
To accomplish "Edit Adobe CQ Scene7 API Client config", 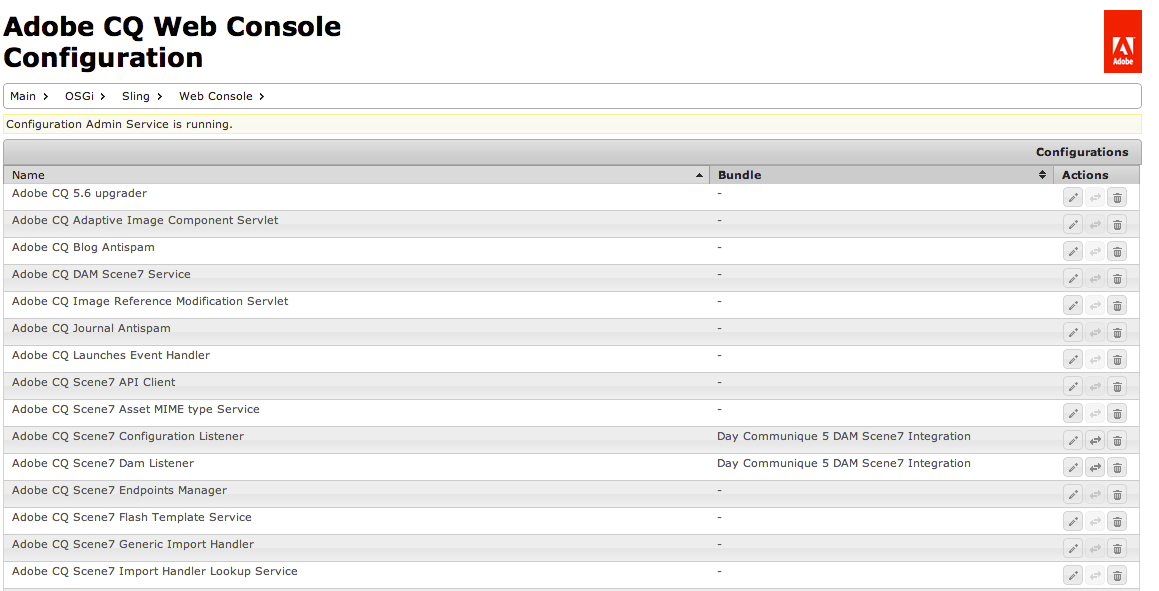I will (1073, 386).
